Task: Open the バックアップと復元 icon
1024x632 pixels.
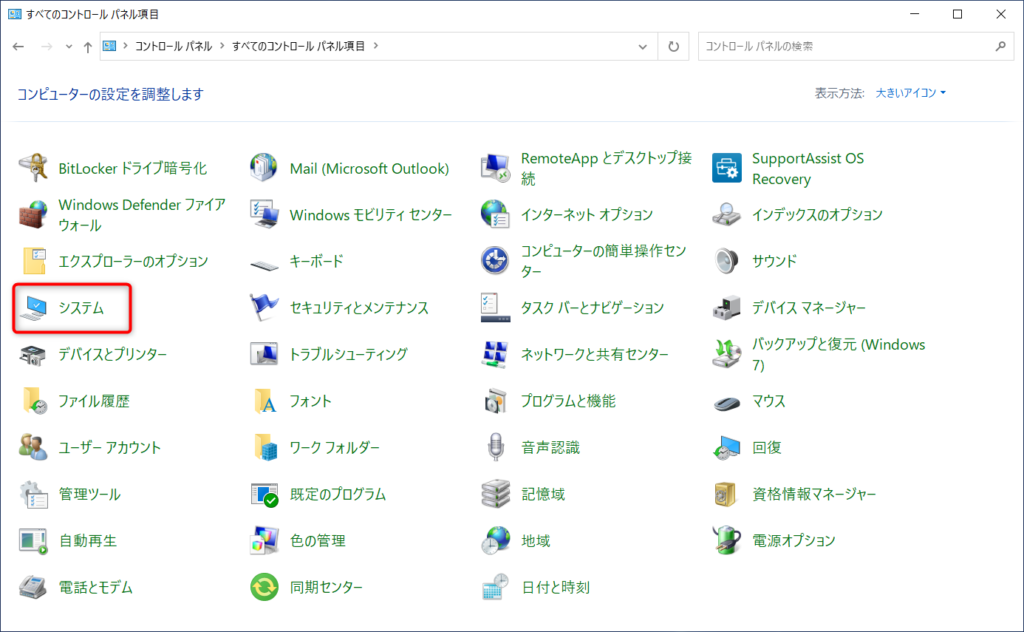Action: point(726,355)
